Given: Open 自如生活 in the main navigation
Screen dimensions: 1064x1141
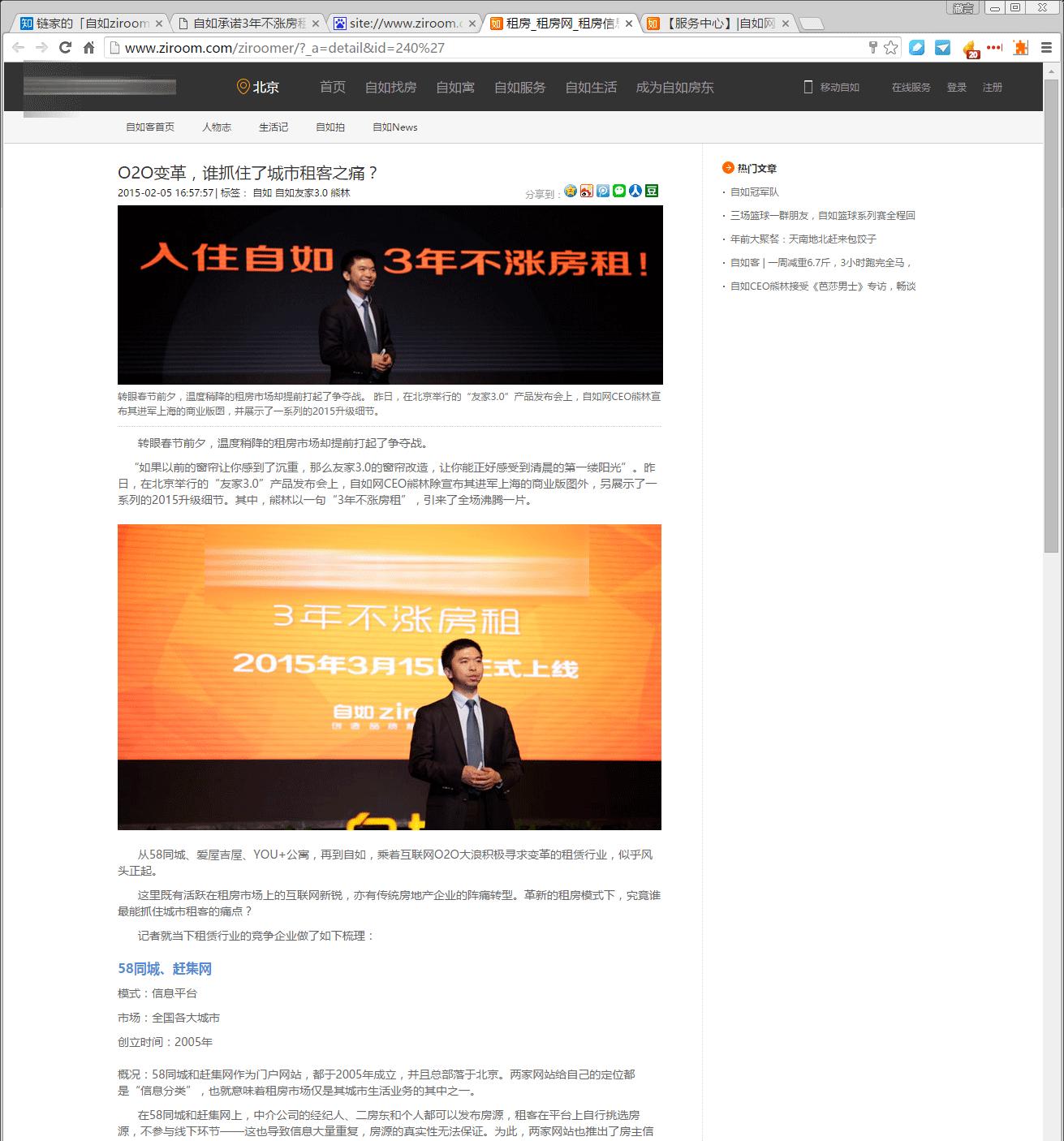Looking at the screenshot, I should tap(591, 87).
